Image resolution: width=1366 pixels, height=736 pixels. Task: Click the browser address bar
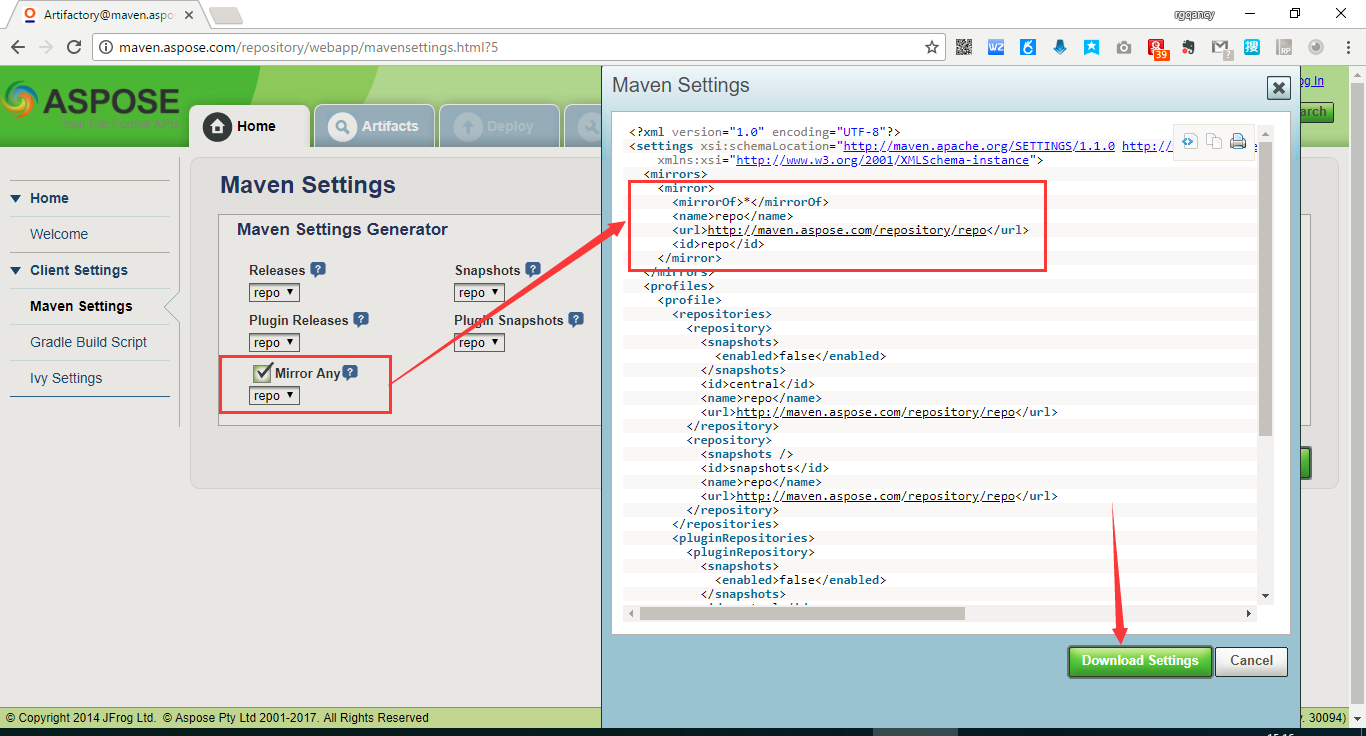tap(519, 47)
